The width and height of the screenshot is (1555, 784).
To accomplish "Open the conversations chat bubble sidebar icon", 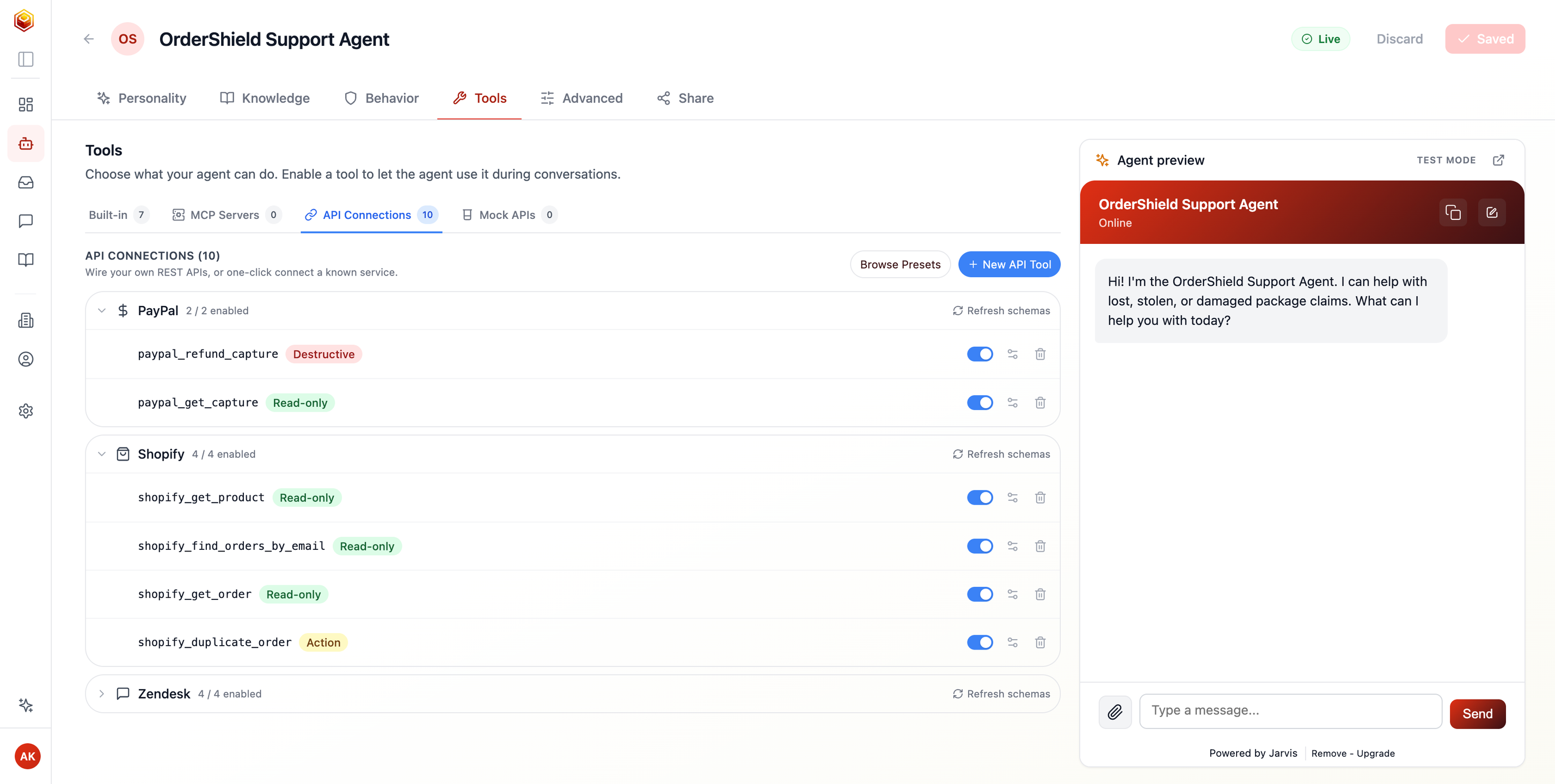I will (x=26, y=221).
